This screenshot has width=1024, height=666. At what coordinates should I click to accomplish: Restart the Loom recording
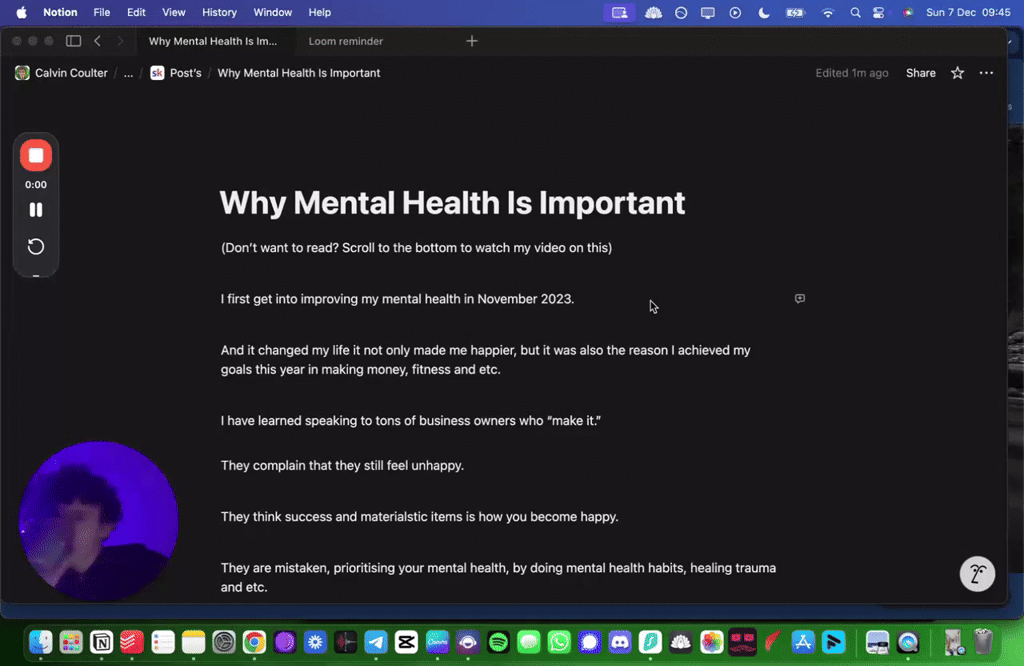pos(36,247)
